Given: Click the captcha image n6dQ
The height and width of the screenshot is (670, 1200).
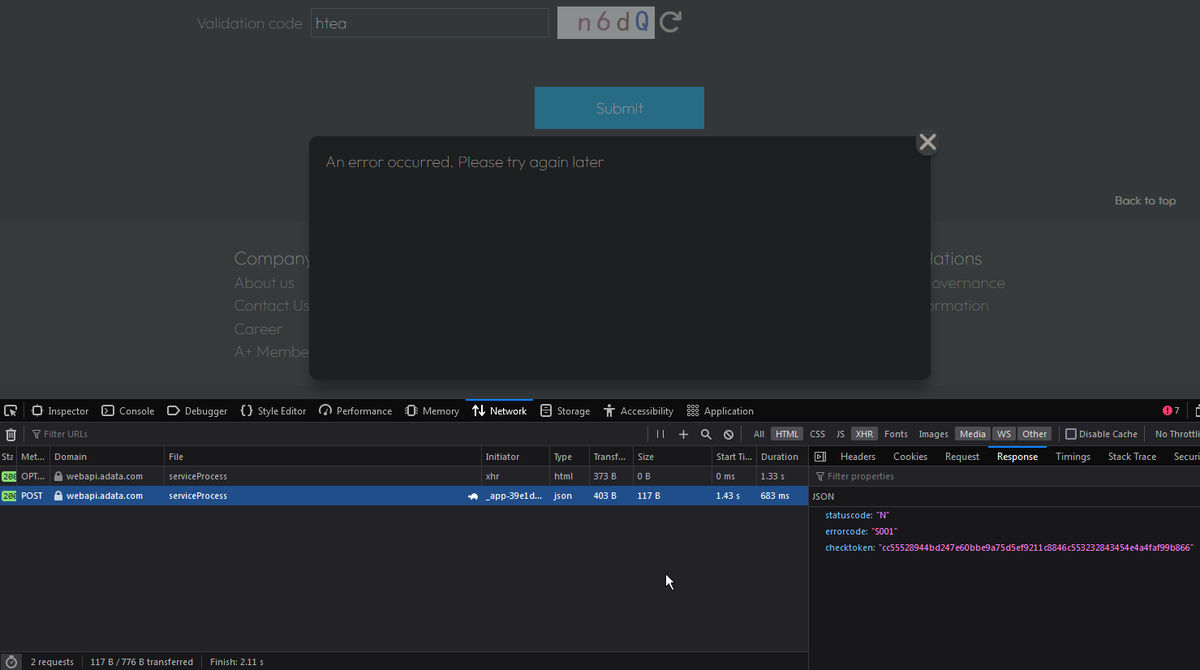Looking at the screenshot, I should (x=605, y=22).
